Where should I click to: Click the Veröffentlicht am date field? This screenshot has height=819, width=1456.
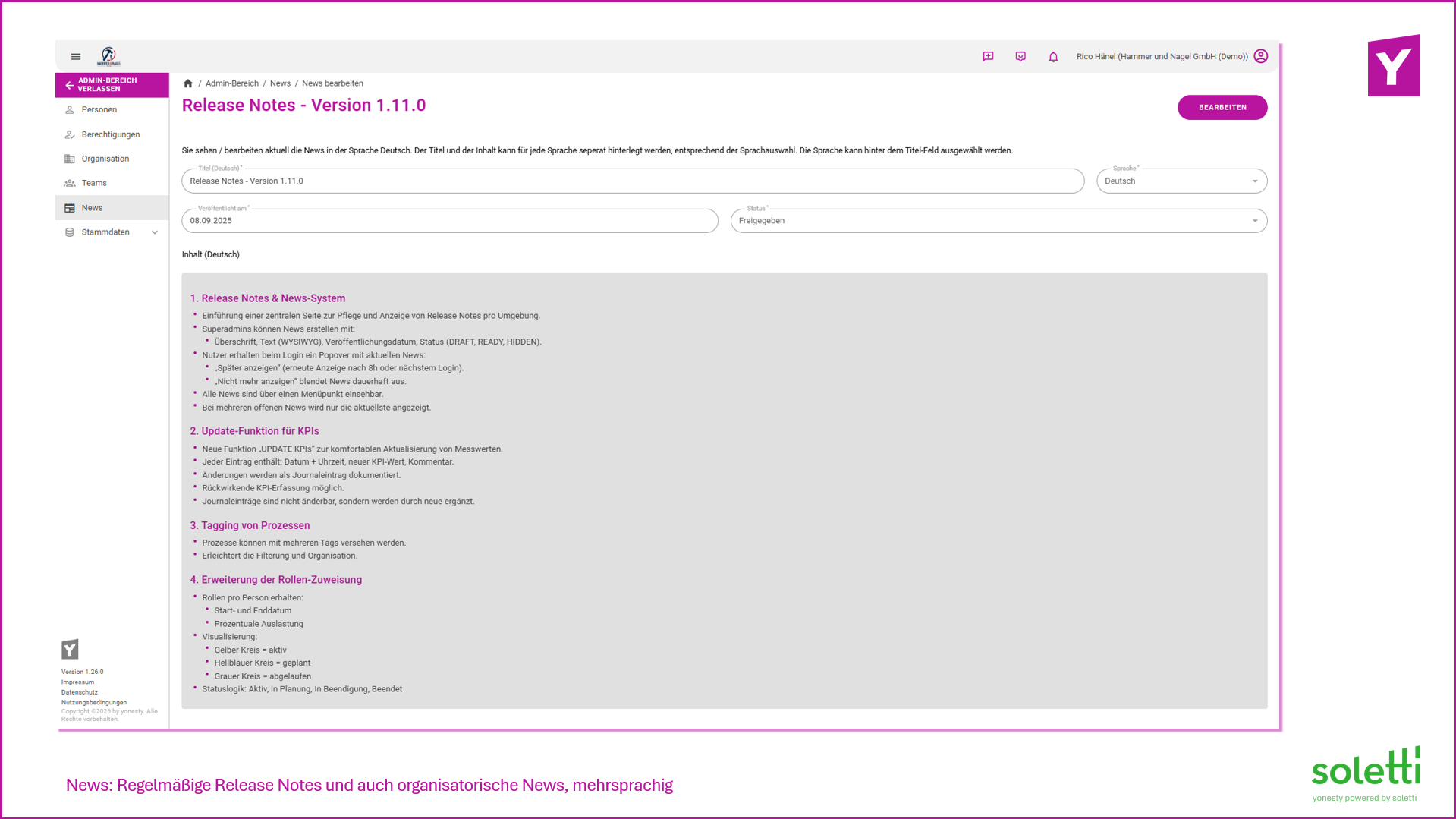point(450,221)
